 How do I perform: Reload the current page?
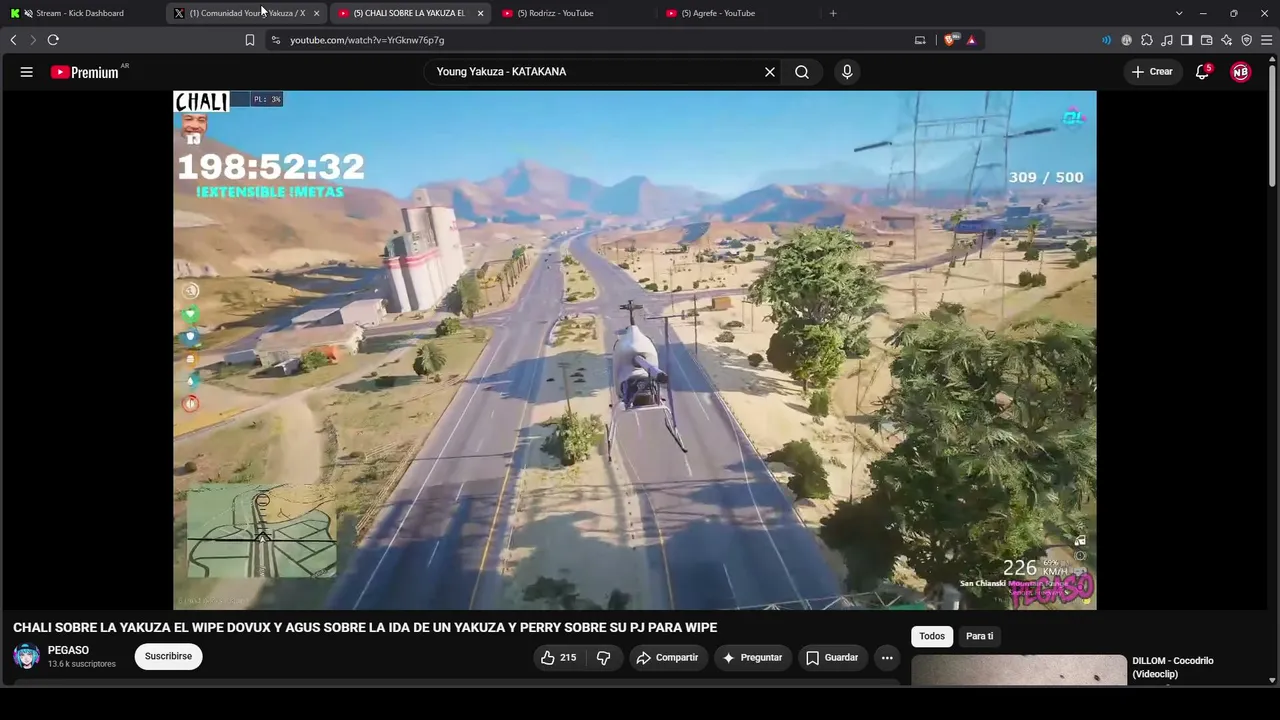pyautogui.click(x=53, y=40)
